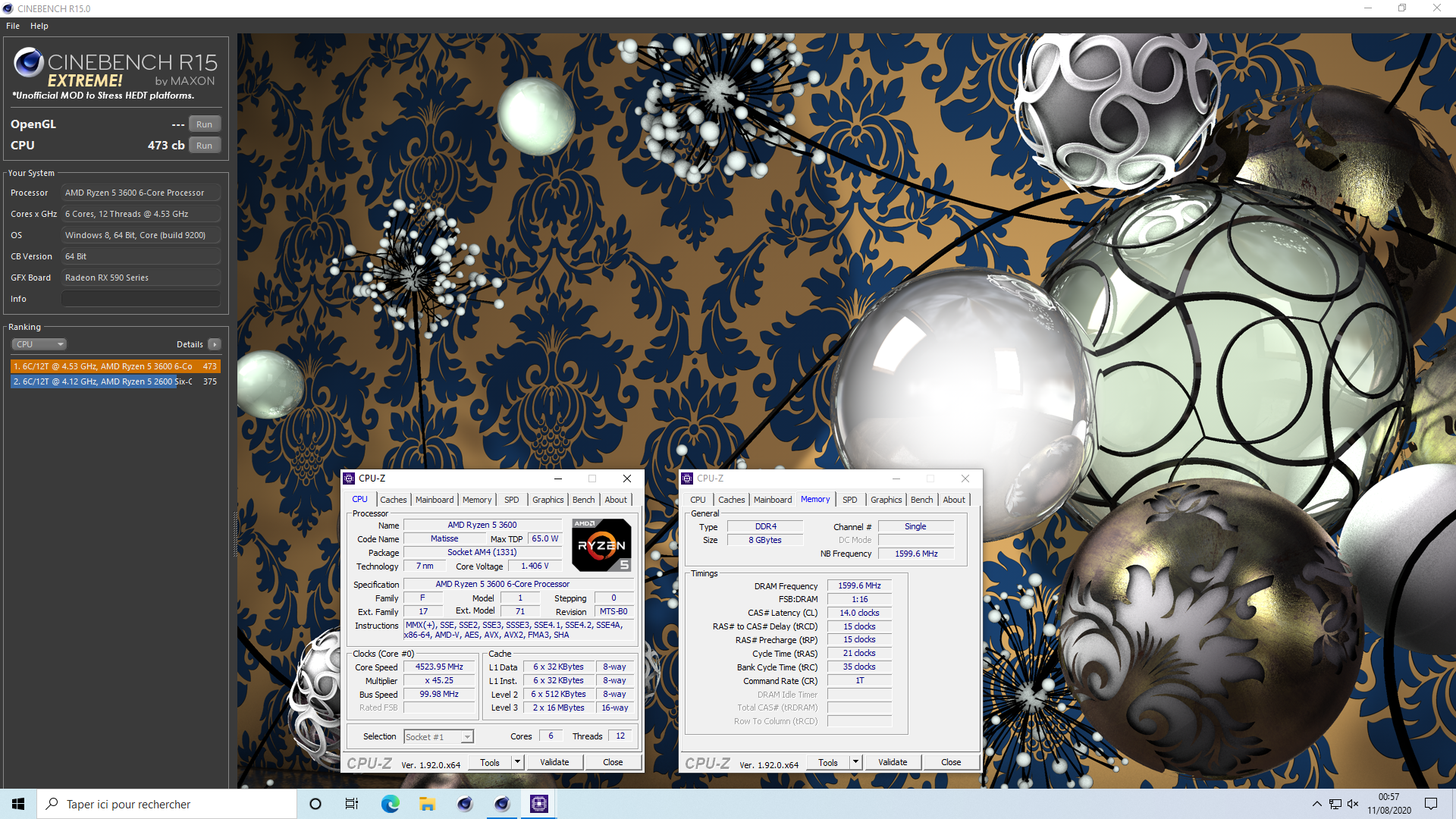This screenshot has width=1456, height=819.
Task: Open the notification center icon
Action: 1431,804
